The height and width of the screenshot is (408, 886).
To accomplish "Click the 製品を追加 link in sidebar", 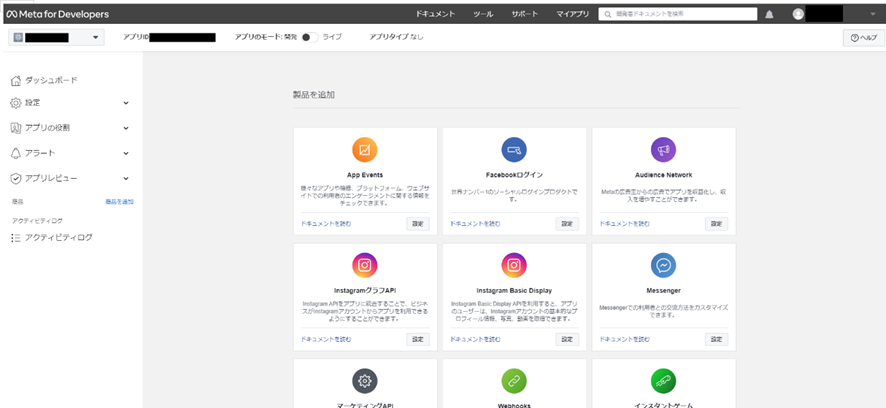I will (x=120, y=202).
